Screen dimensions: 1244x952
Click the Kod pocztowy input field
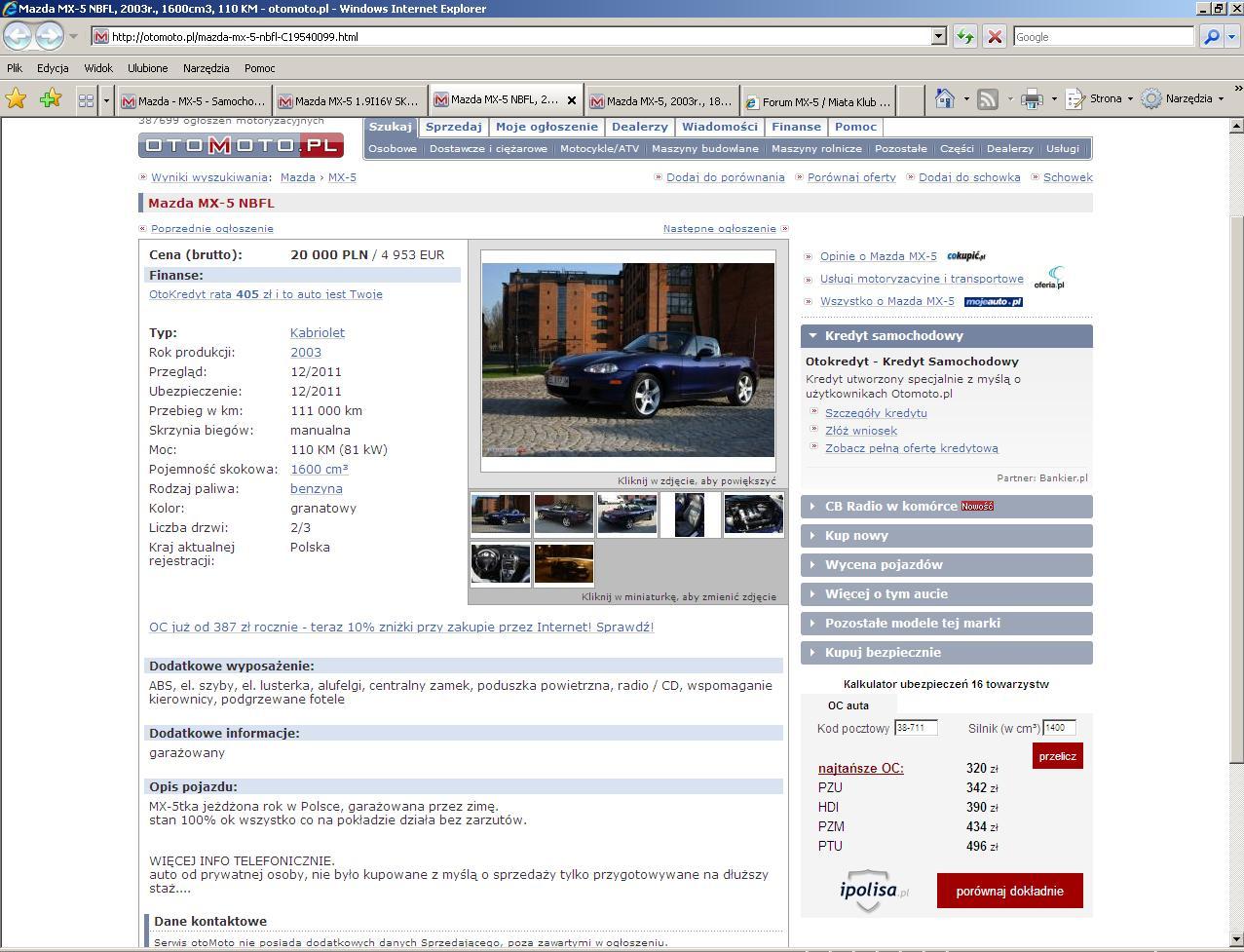[x=916, y=728]
